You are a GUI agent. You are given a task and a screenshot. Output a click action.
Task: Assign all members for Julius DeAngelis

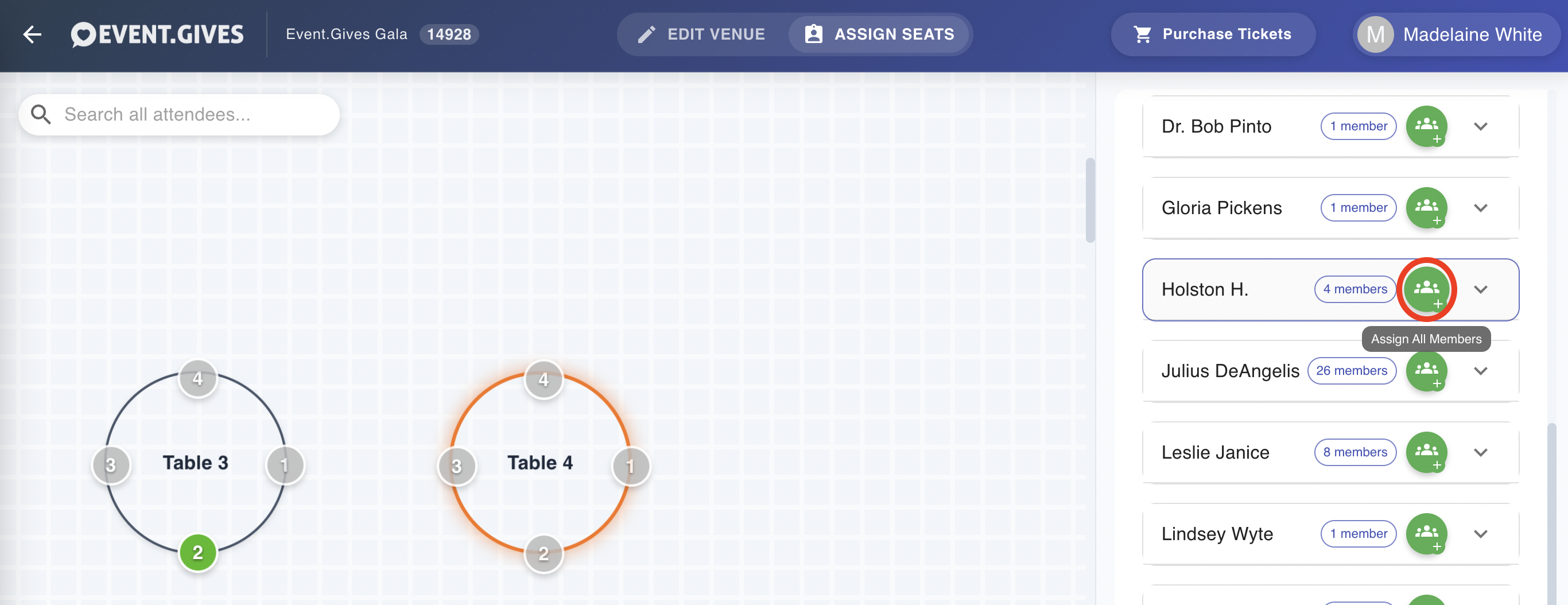click(1426, 371)
